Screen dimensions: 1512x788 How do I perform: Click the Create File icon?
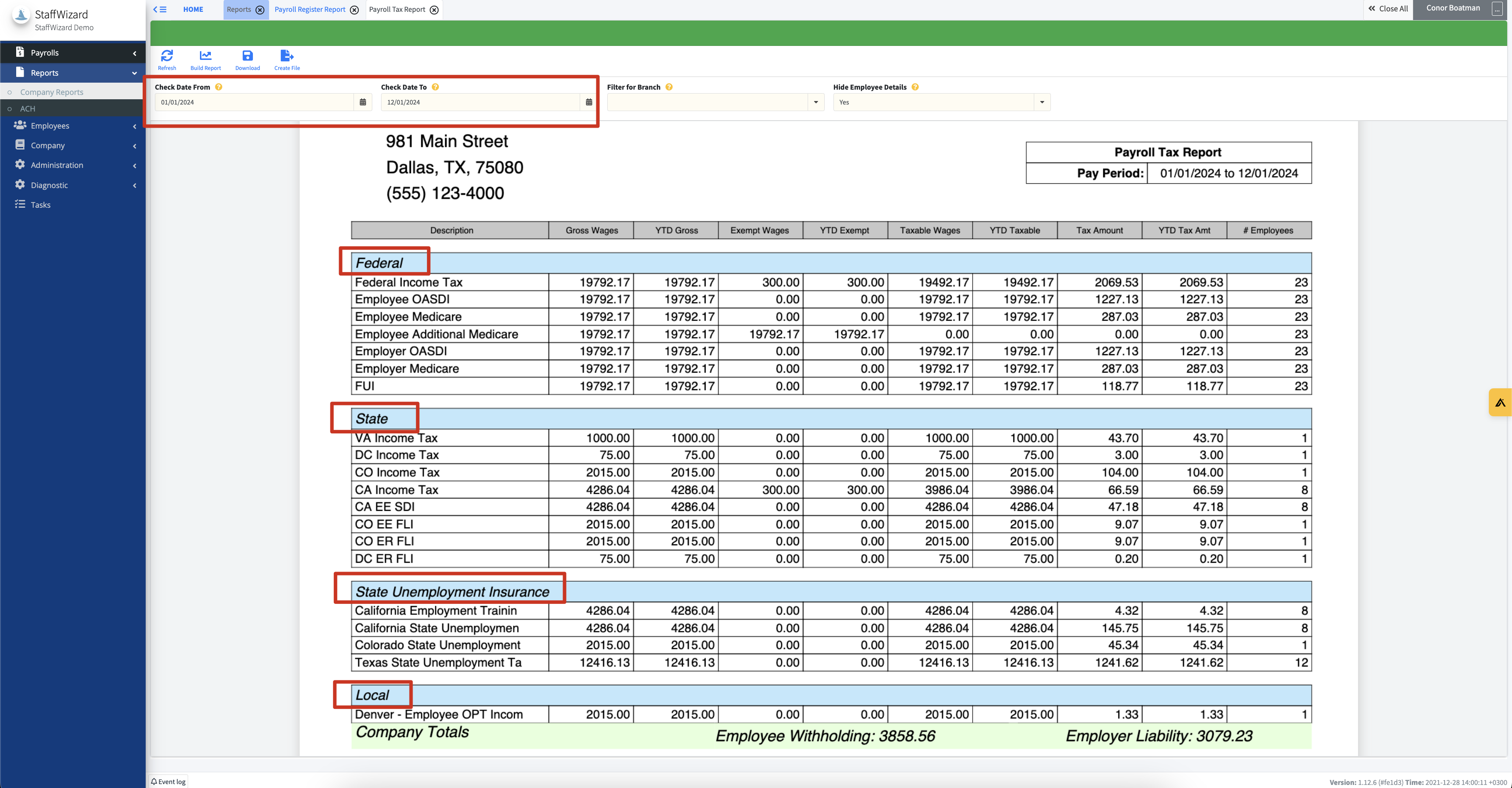[x=287, y=56]
